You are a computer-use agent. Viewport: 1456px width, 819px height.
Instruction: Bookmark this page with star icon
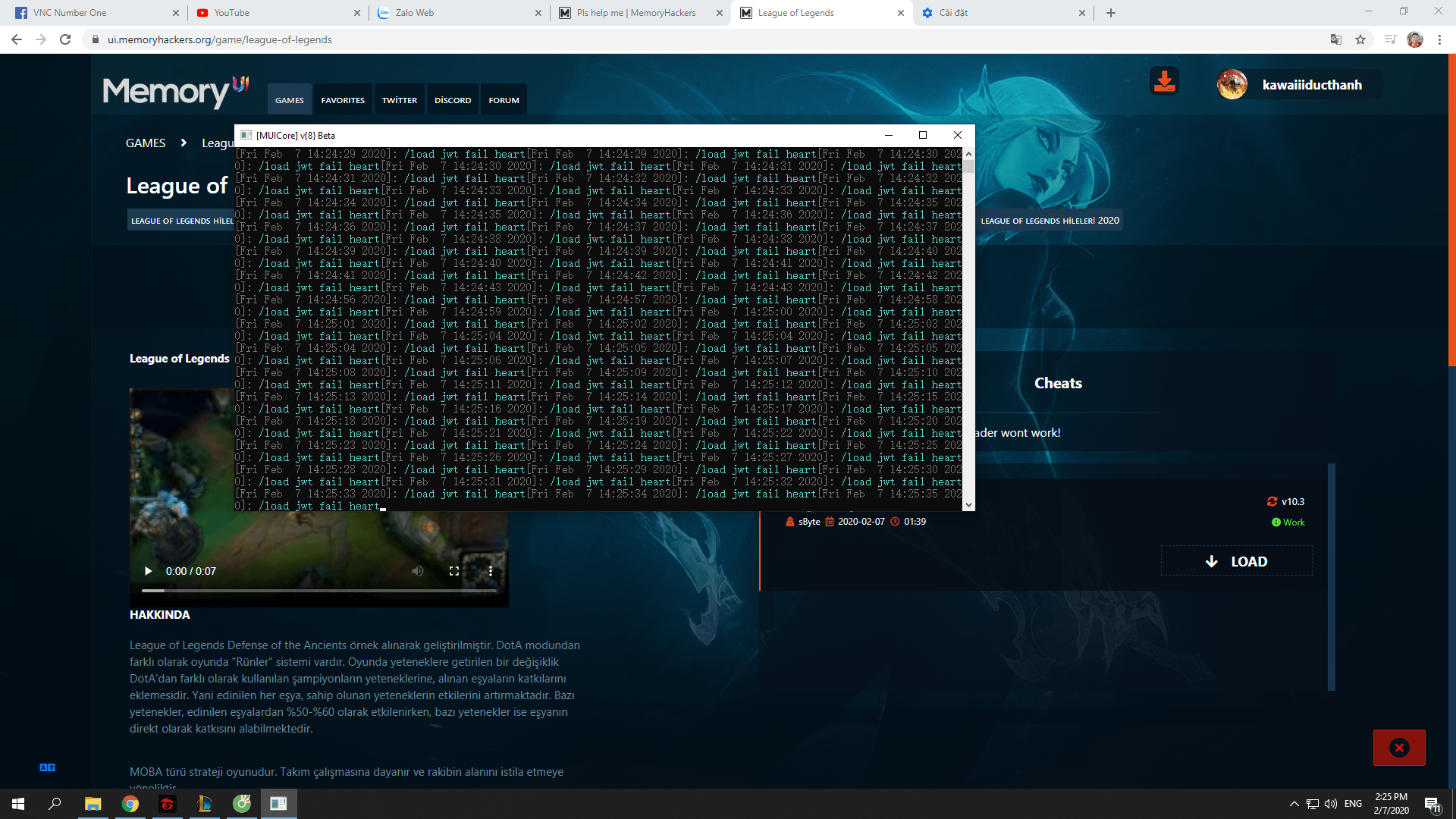coord(1360,39)
